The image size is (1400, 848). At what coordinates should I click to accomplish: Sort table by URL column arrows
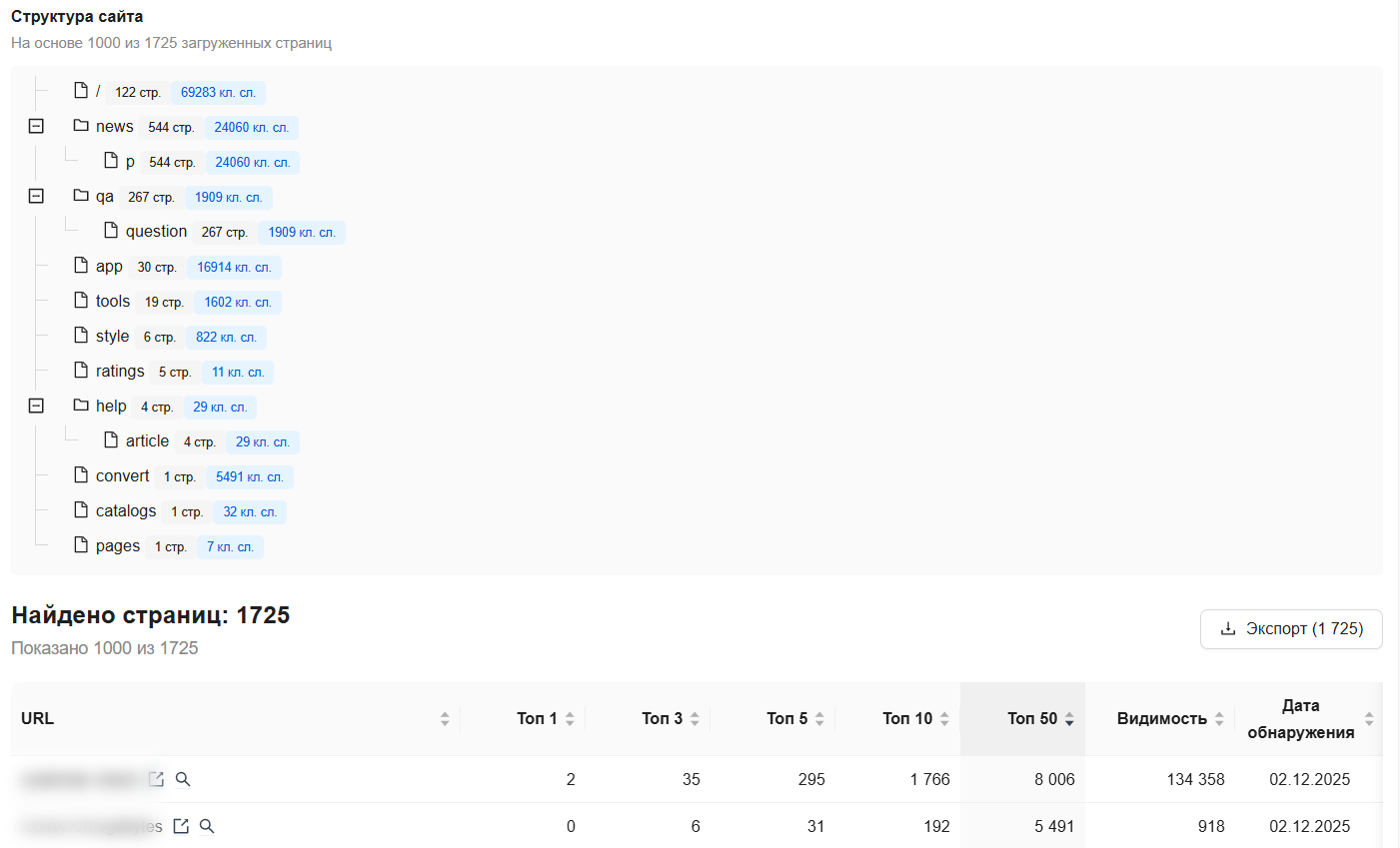(x=445, y=719)
